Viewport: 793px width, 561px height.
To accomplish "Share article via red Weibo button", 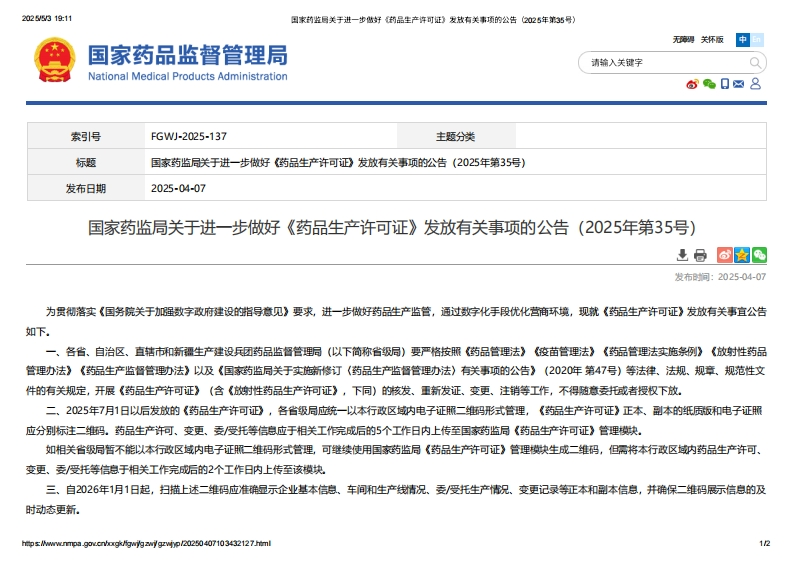I will click(725, 255).
